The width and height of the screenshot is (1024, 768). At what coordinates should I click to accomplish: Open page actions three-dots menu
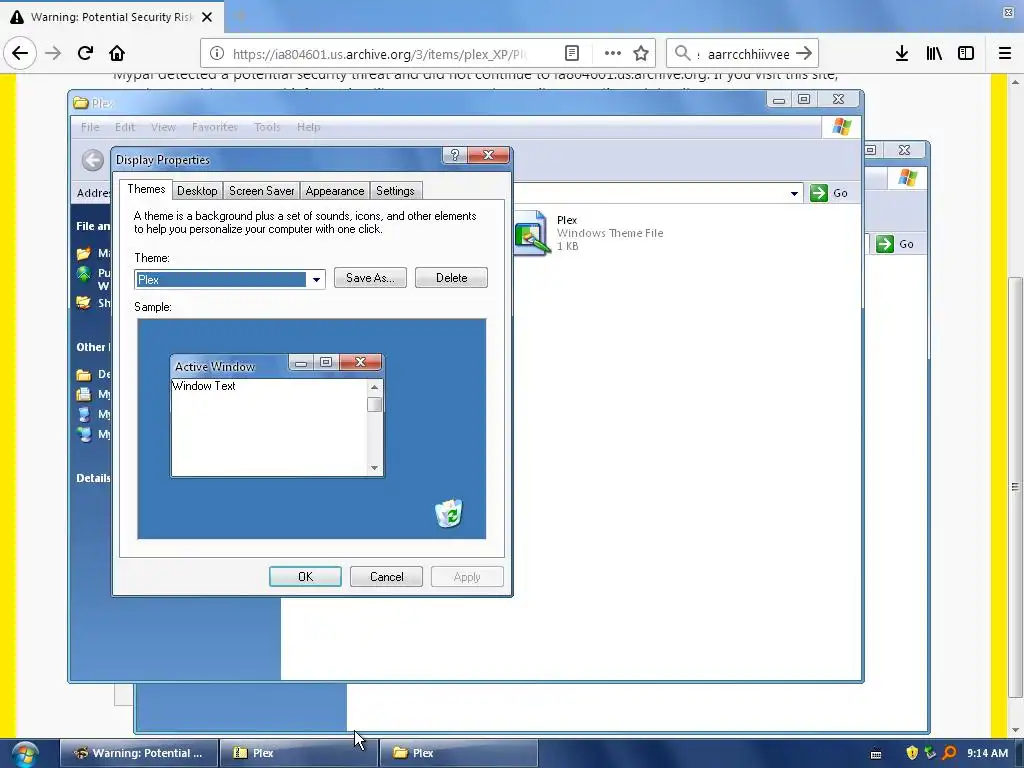coord(613,54)
